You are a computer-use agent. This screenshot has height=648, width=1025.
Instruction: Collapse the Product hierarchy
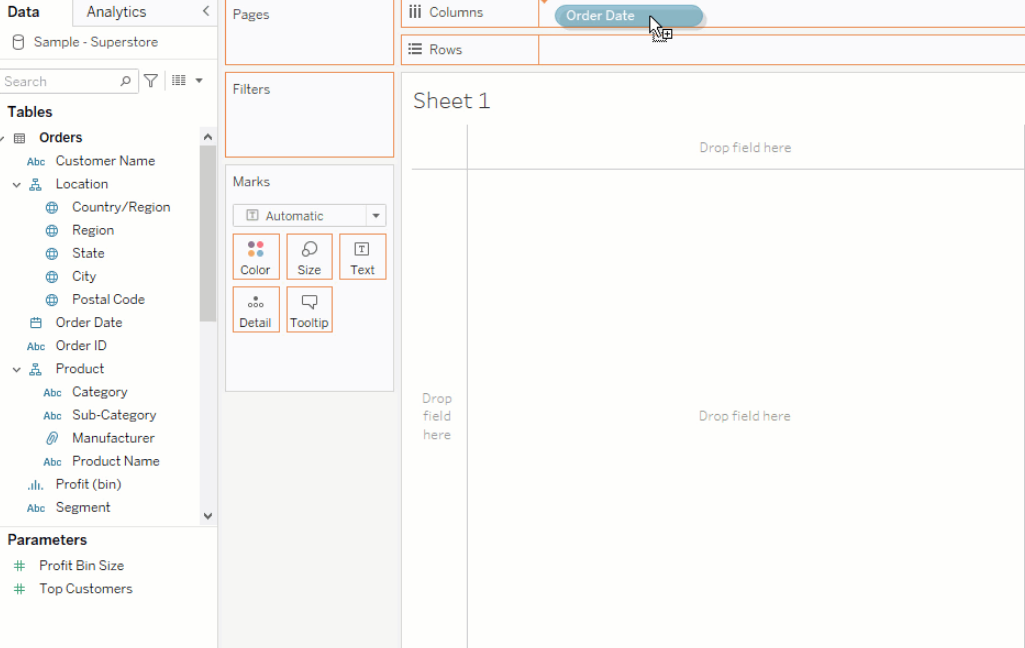pos(15,368)
